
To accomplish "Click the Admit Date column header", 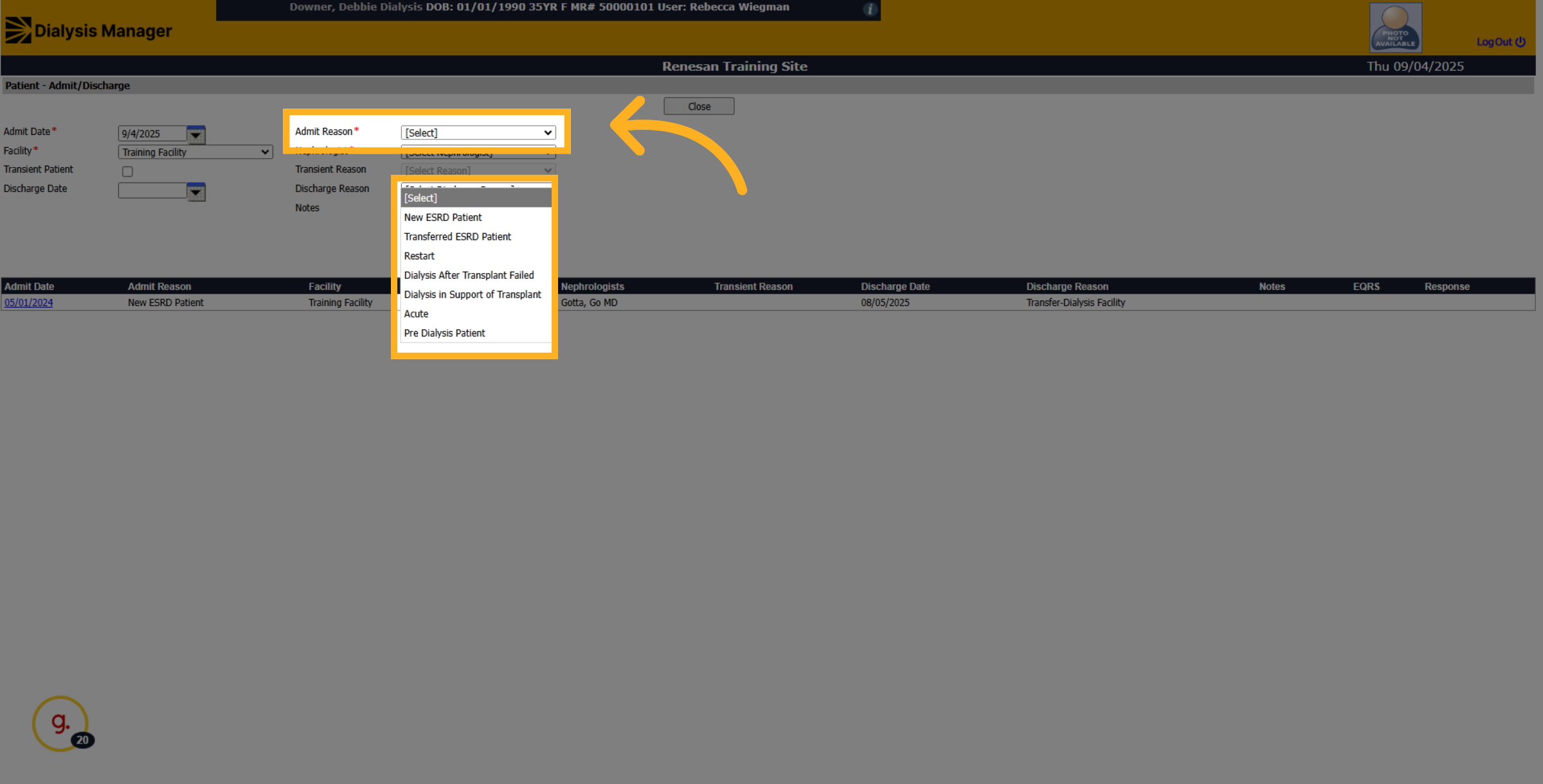I will [30, 287].
